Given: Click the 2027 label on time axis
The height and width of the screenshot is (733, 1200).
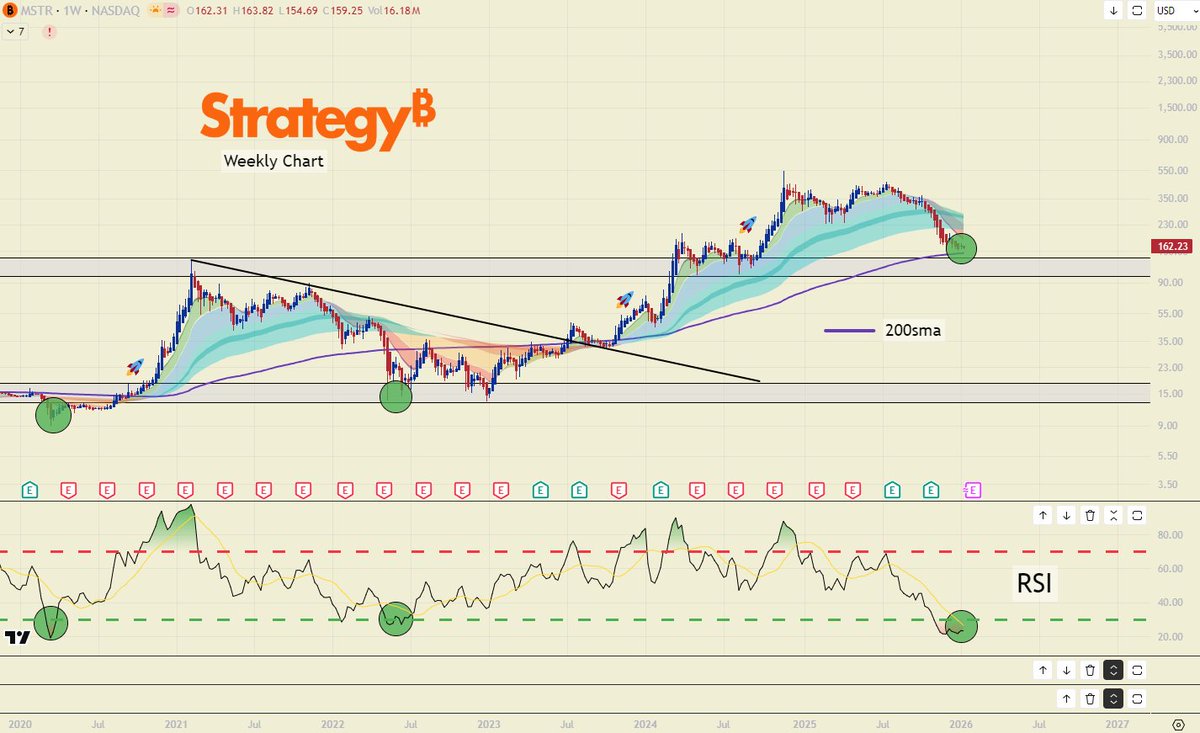Looking at the screenshot, I should [x=1117, y=722].
